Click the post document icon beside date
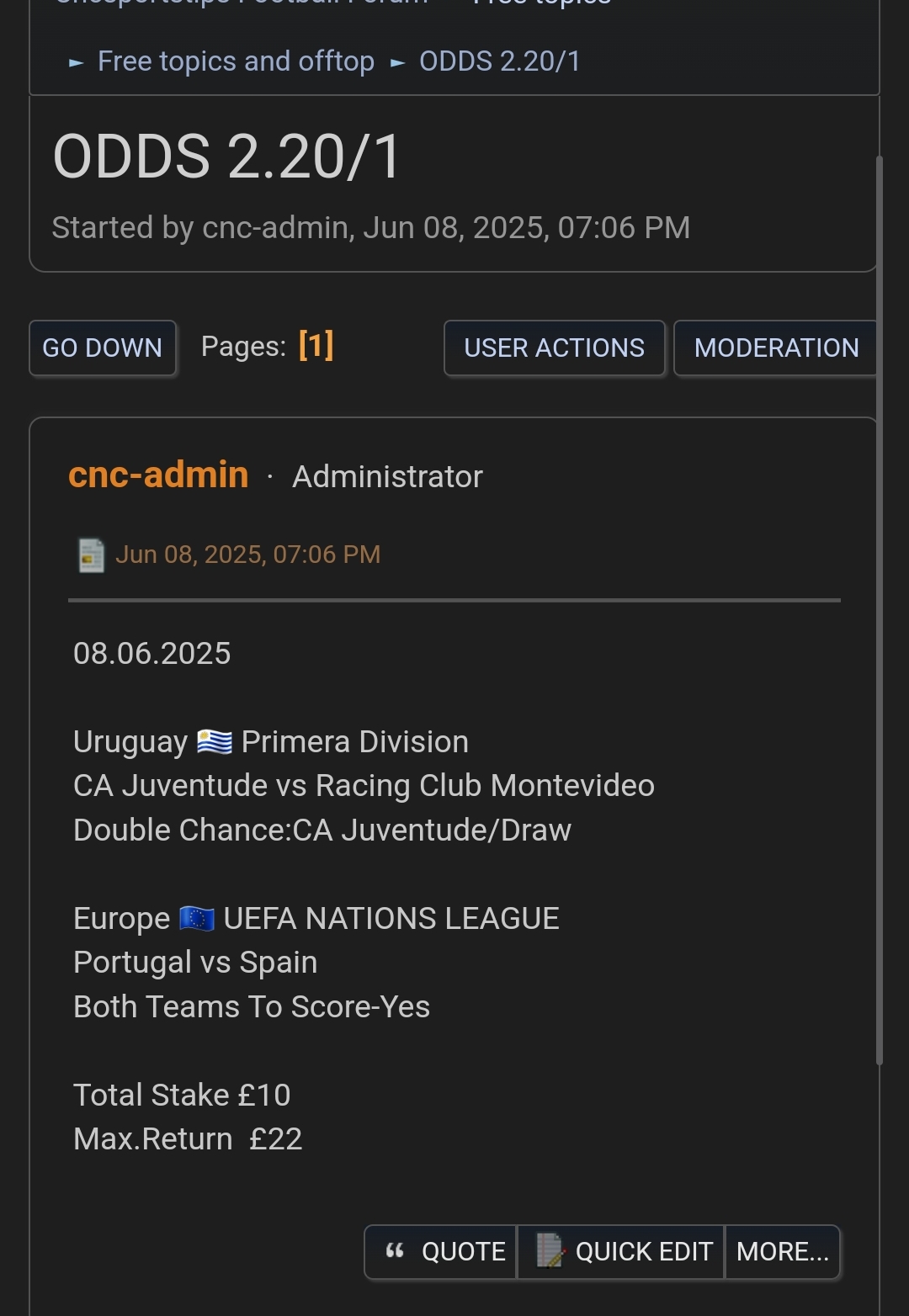The height and width of the screenshot is (1316, 909). (91, 555)
